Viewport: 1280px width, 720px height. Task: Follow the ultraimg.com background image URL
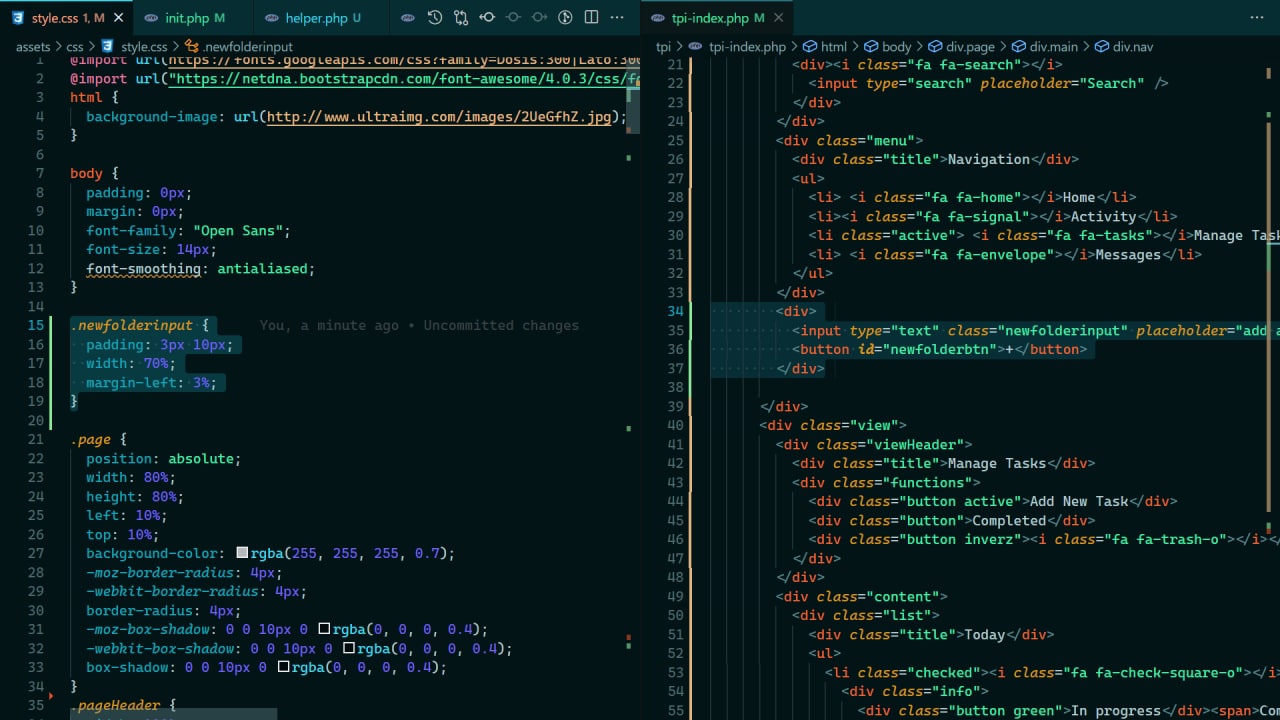tap(439, 117)
